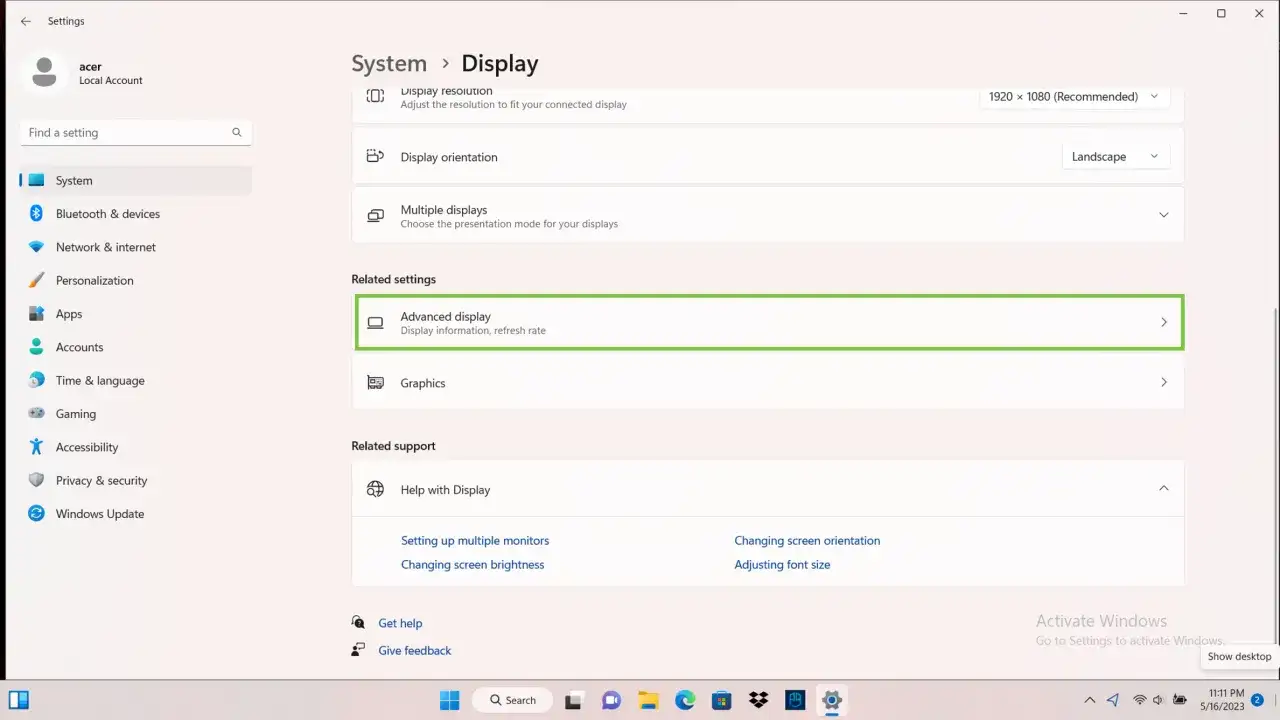Viewport: 1280px width, 720px height.
Task: Show hidden system tray icons
Action: (1089, 700)
